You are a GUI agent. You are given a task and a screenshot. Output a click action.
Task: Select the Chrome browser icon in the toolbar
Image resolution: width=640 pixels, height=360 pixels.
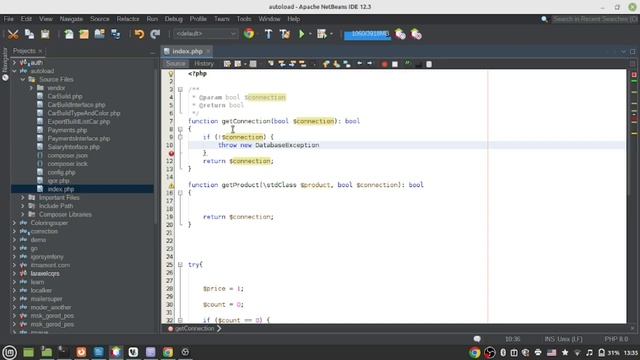point(249,34)
